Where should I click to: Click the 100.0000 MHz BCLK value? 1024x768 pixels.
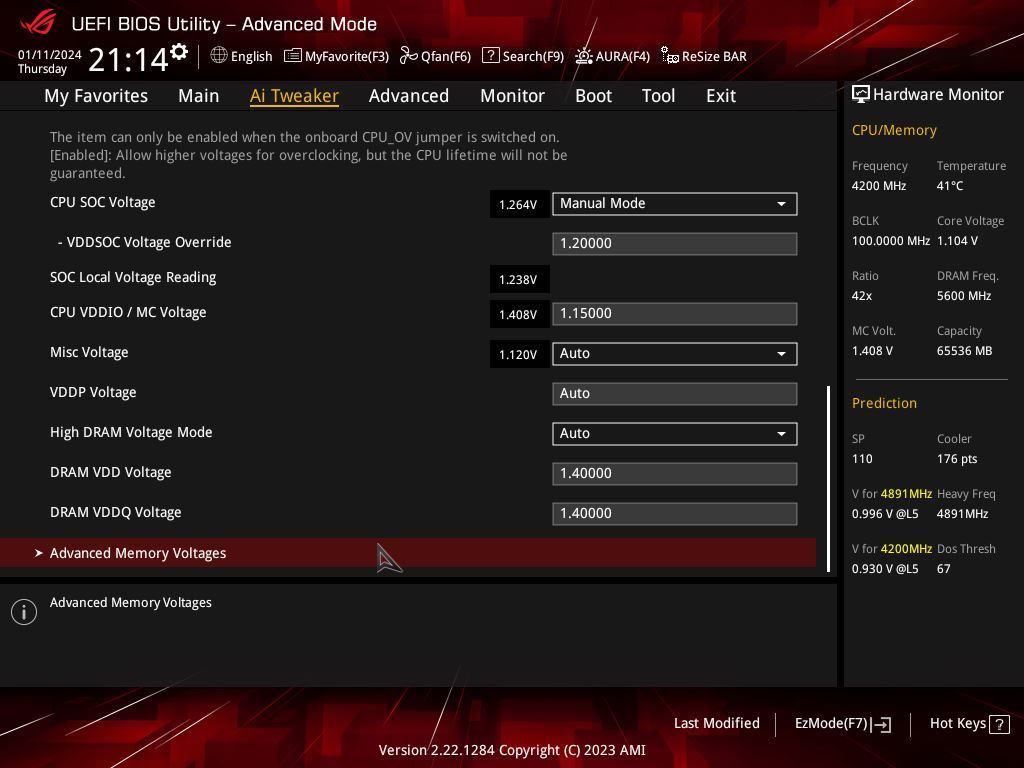click(x=891, y=241)
